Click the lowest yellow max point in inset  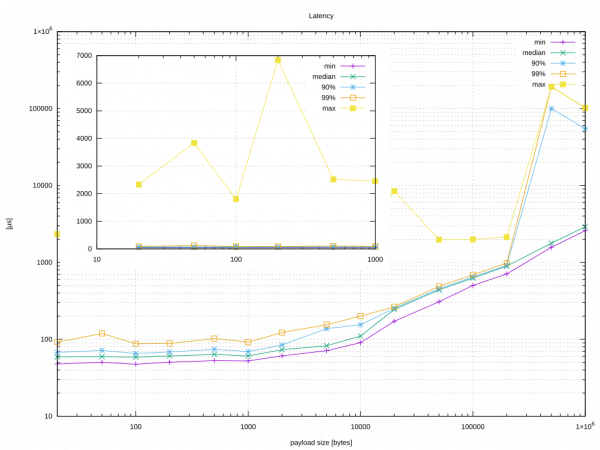236,199
